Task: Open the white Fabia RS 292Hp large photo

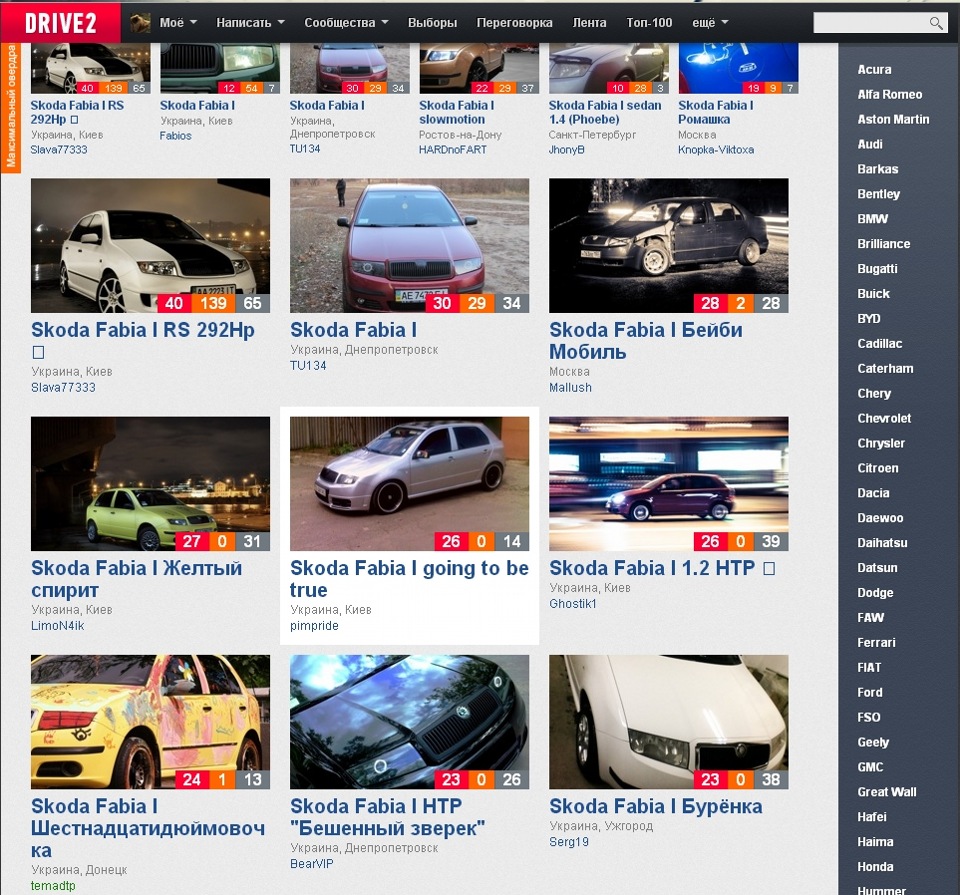Action: point(150,245)
